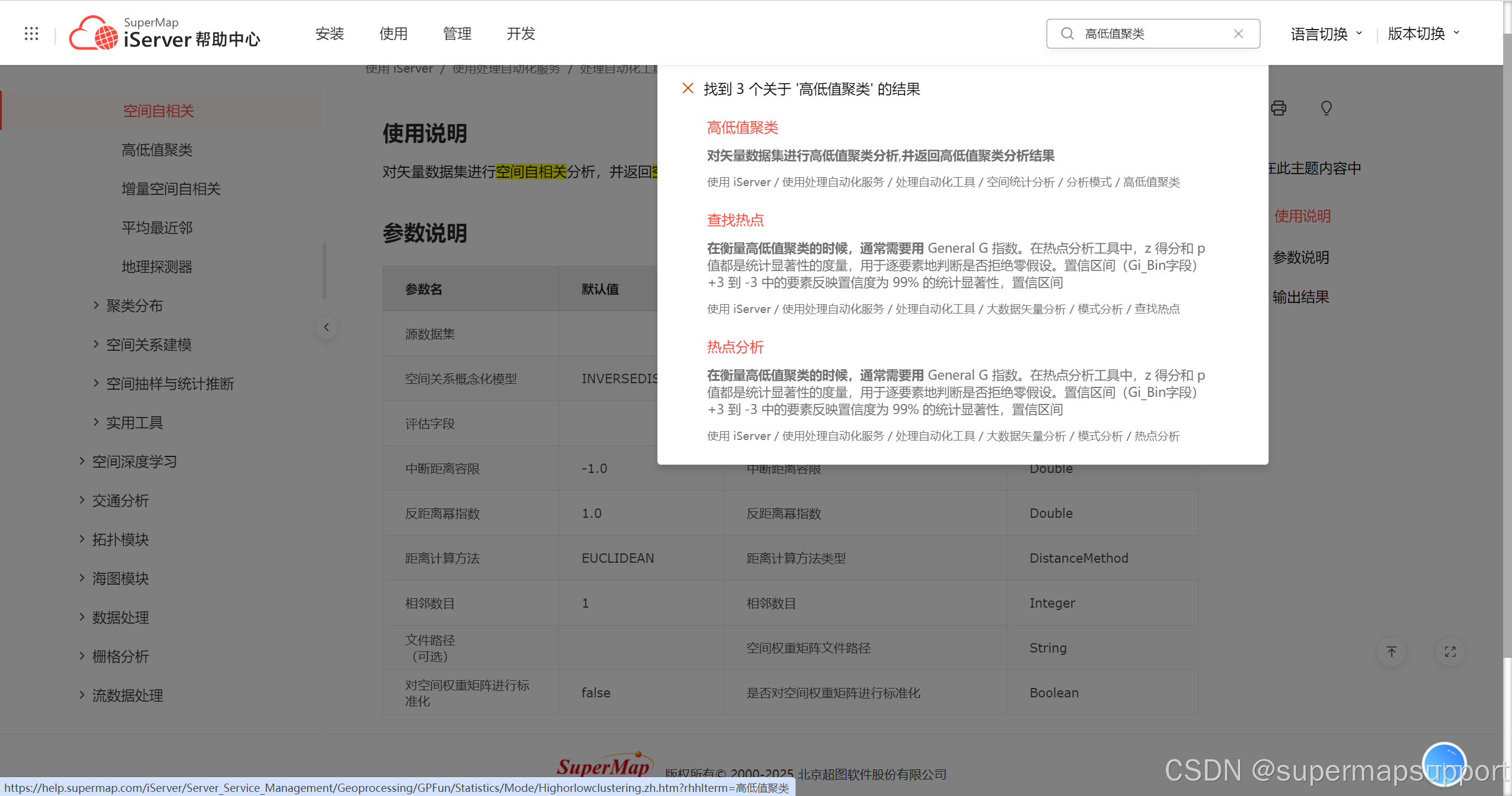The image size is (1512, 796).
Task: Expand the 交通分析 tree node
Action: 82,500
